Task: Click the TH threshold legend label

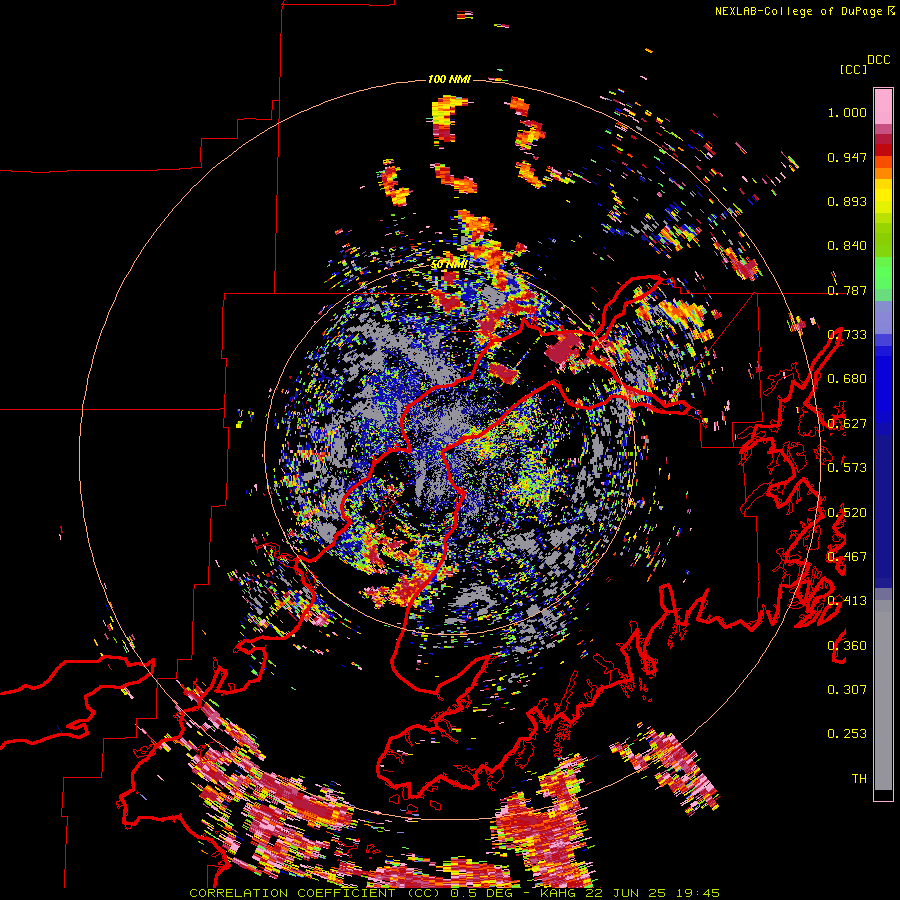Action: (859, 779)
